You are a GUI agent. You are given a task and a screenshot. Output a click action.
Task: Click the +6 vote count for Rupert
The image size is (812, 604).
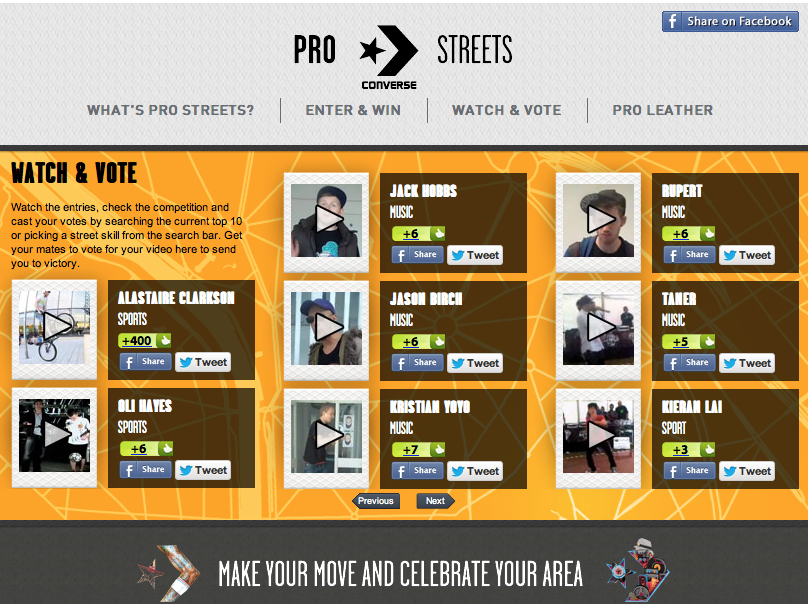click(x=681, y=234)
